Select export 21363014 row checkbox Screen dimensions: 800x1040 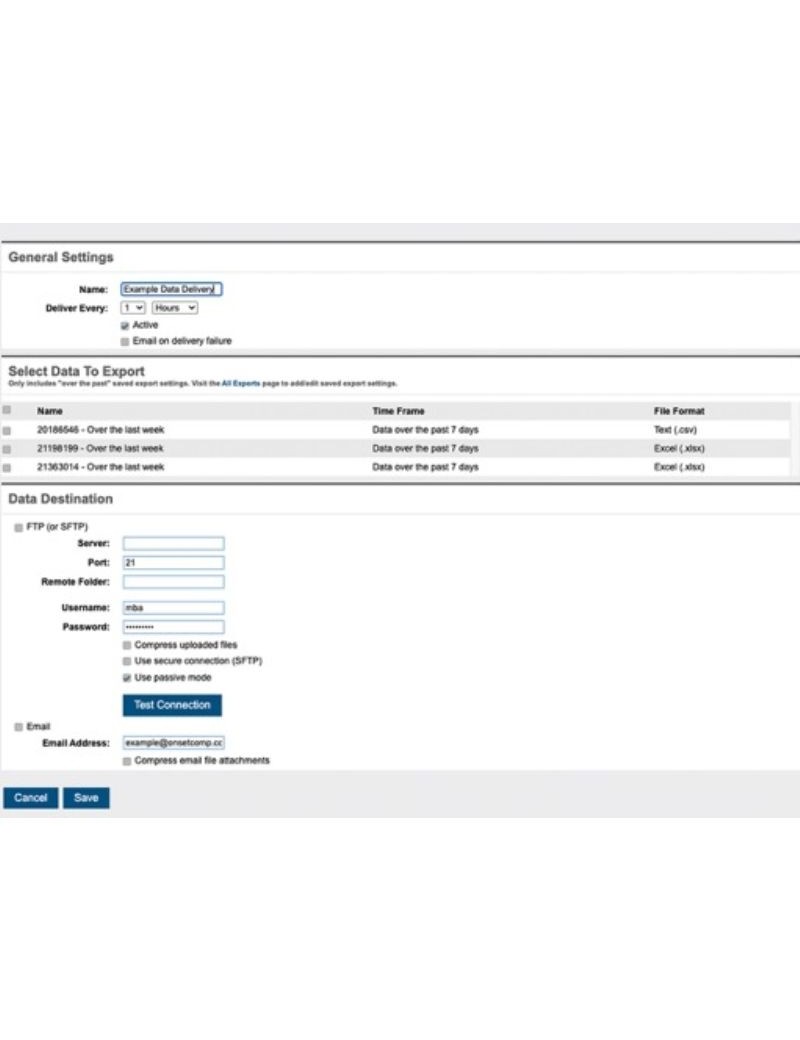pyautogui.click(x=8, y=467)
